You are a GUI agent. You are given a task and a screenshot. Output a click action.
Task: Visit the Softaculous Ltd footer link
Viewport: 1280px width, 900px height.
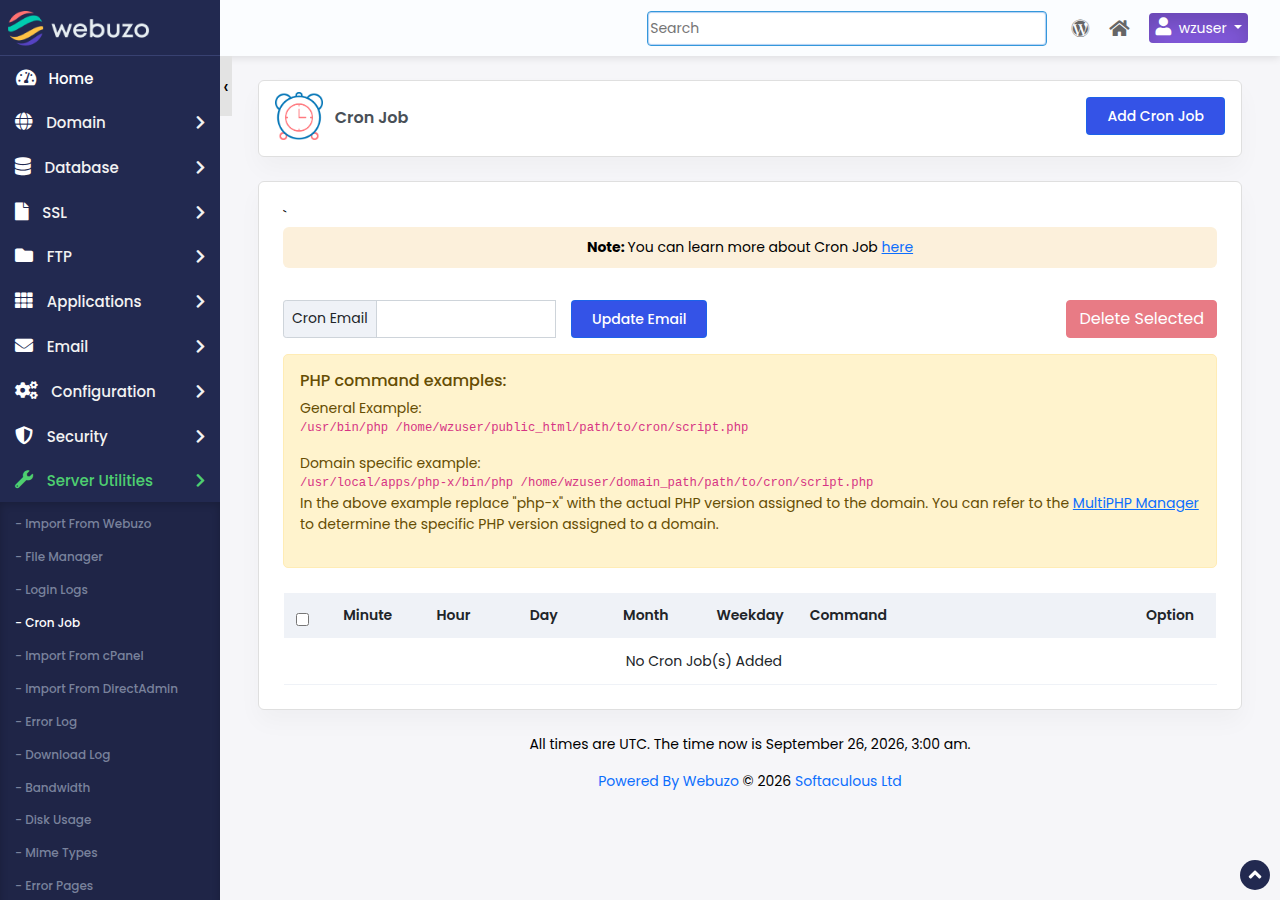click(848, 781)
